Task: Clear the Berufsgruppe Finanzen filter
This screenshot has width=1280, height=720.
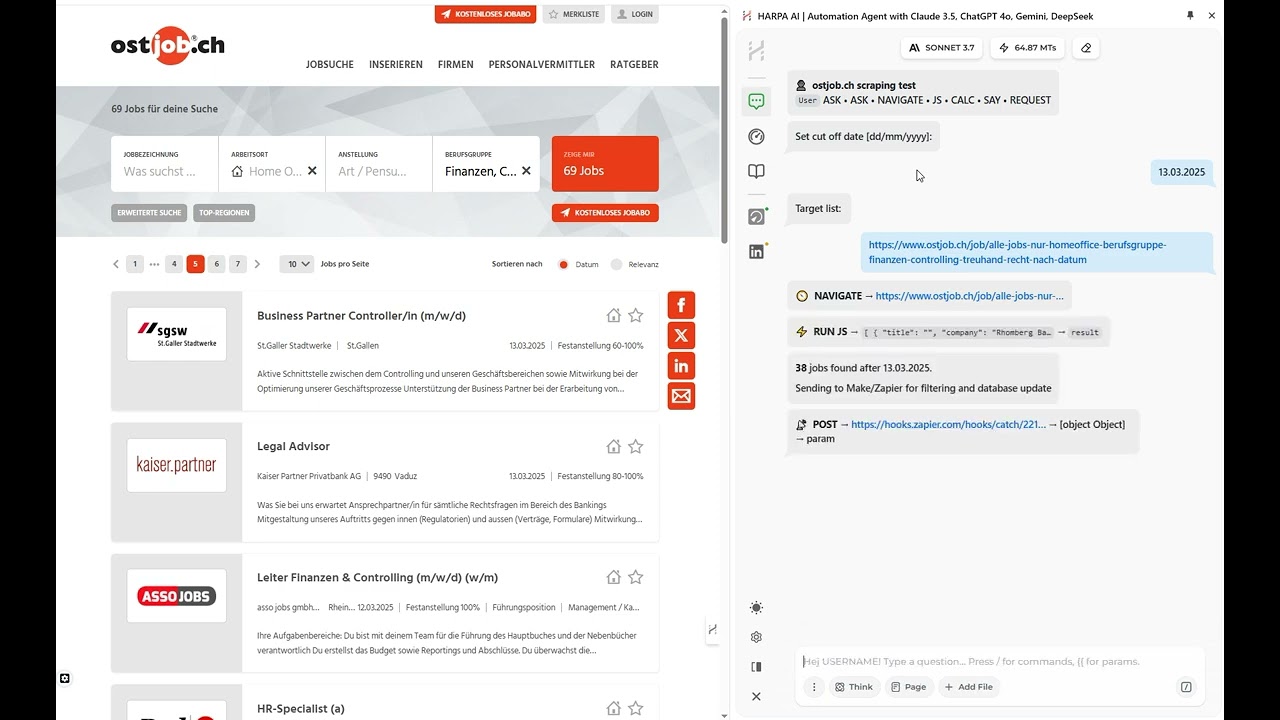Action: (x=526, y=171)
